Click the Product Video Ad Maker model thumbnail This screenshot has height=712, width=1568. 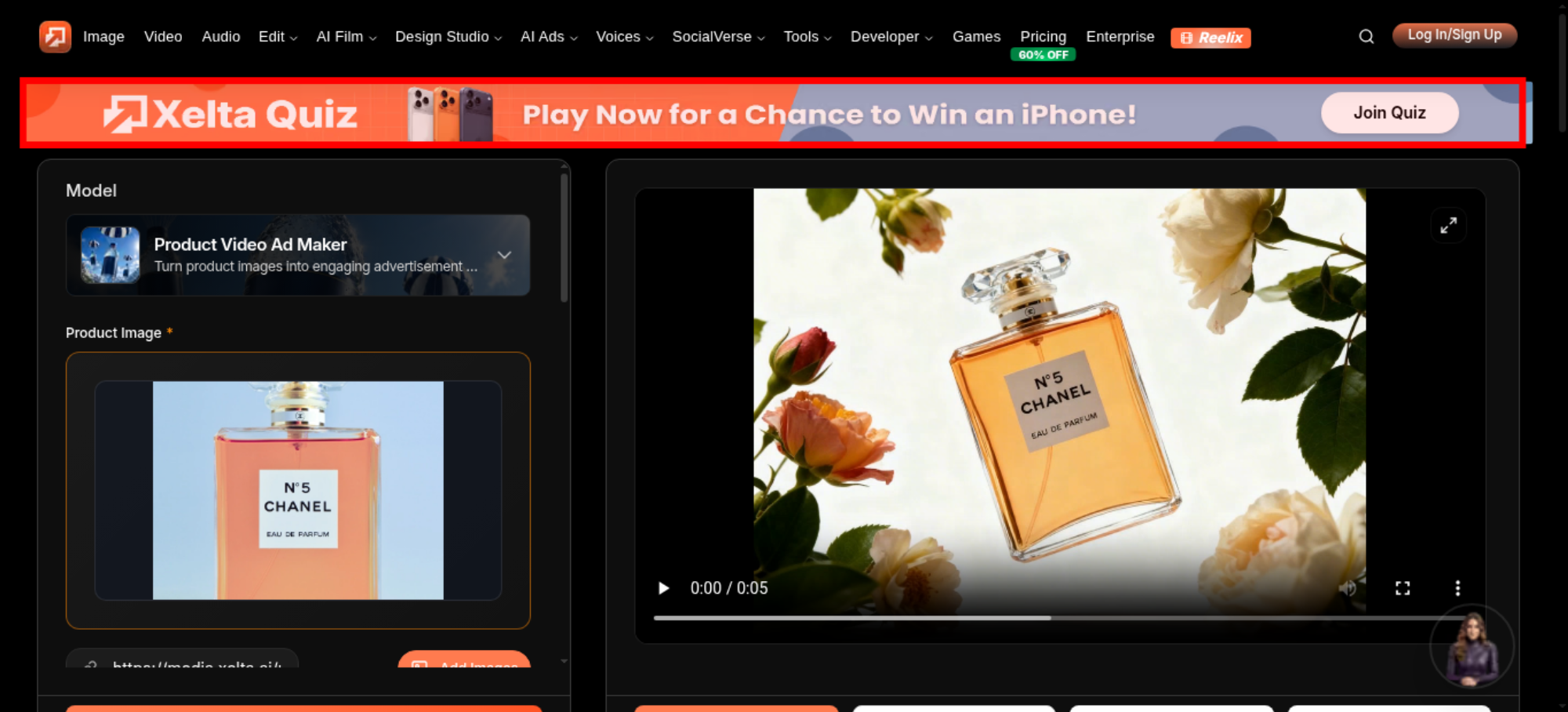pyautogui.click(x=111, y=255)
